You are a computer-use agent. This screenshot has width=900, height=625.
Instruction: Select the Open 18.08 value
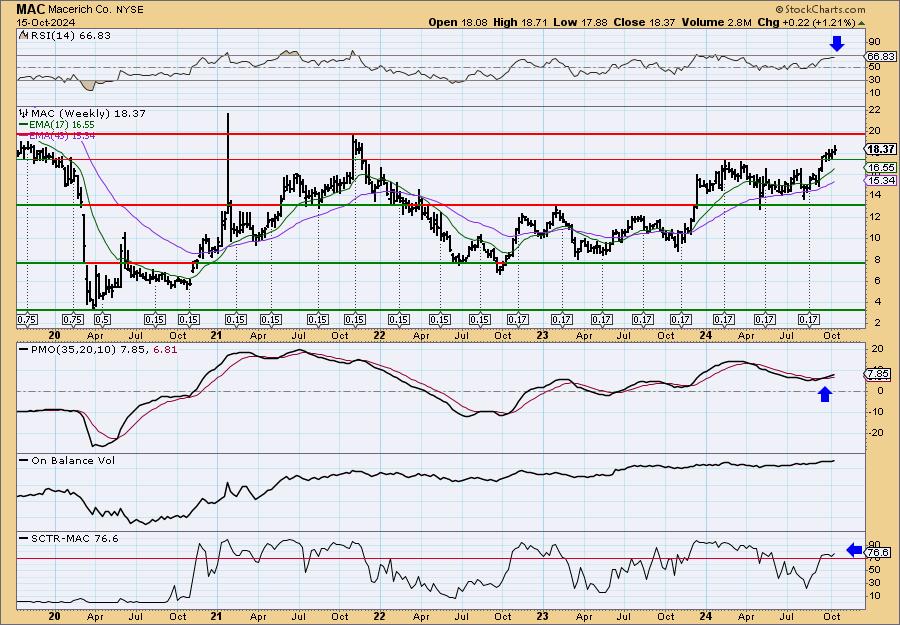[x=457, y=22]
